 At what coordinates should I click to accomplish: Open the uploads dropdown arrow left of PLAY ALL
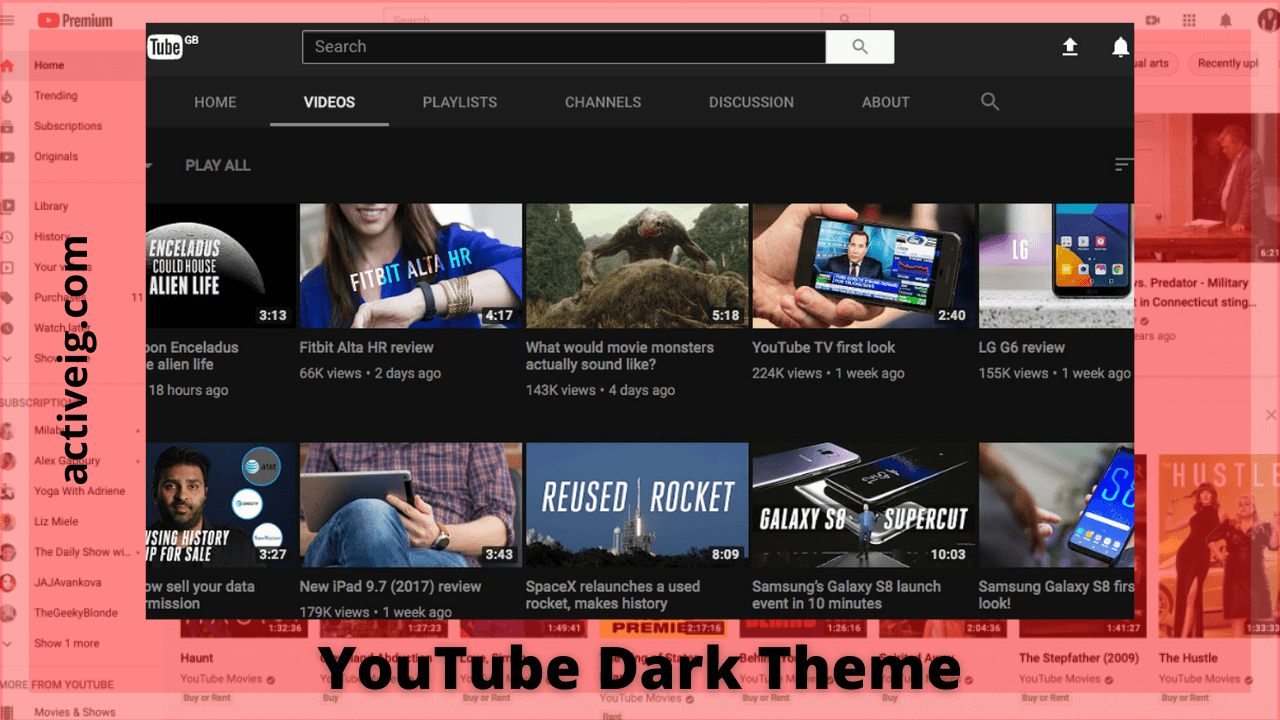[149, 166]
